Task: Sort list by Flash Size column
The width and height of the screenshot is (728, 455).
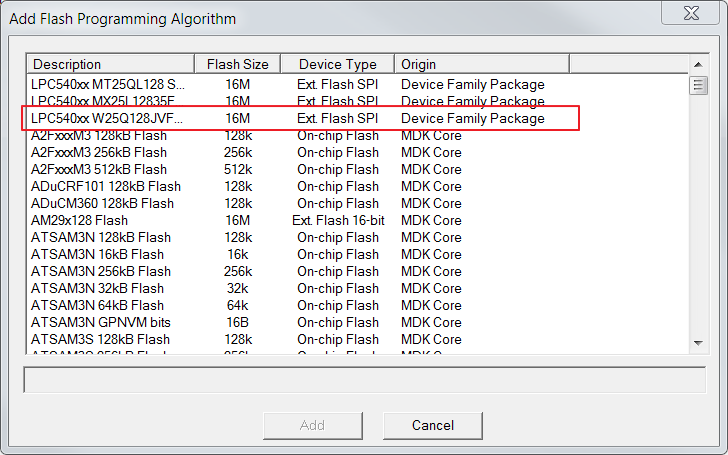Action: [238, 64]
